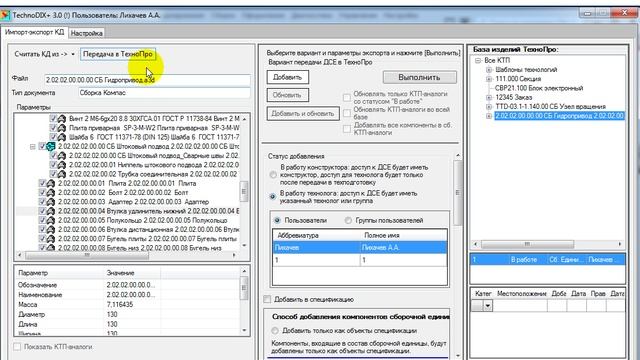
Task: Click part icon of 2.02.02.00.00.02 Болт row
Action: (51, 192)
